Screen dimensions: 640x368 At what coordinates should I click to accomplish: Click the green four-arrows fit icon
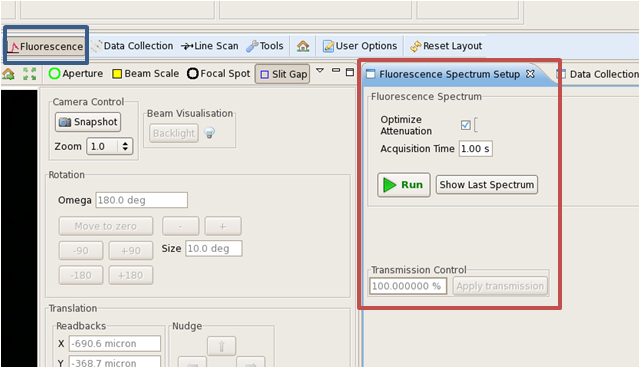29,74
